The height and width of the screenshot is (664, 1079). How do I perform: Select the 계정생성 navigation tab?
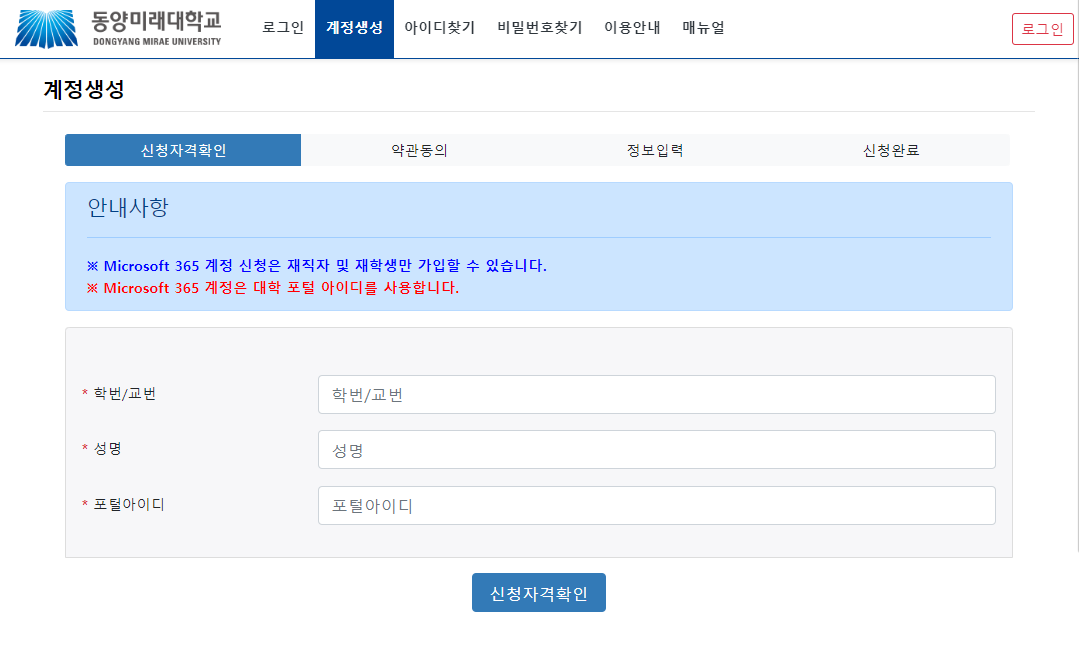tap(354, 28)
